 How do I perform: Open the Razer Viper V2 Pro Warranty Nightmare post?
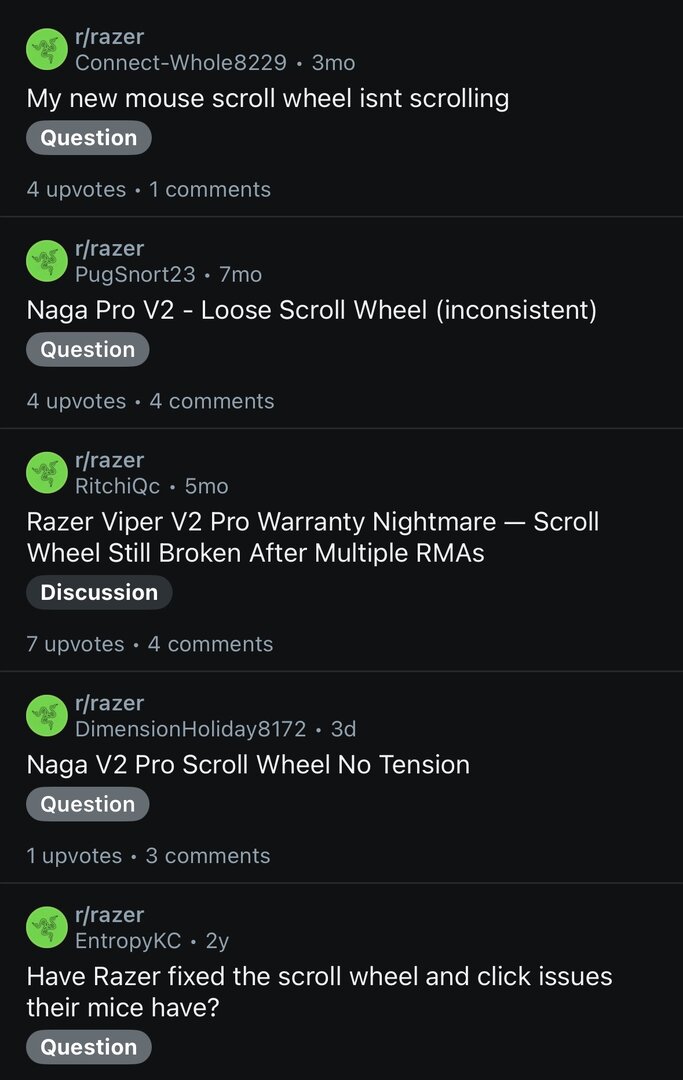[312, 537]
